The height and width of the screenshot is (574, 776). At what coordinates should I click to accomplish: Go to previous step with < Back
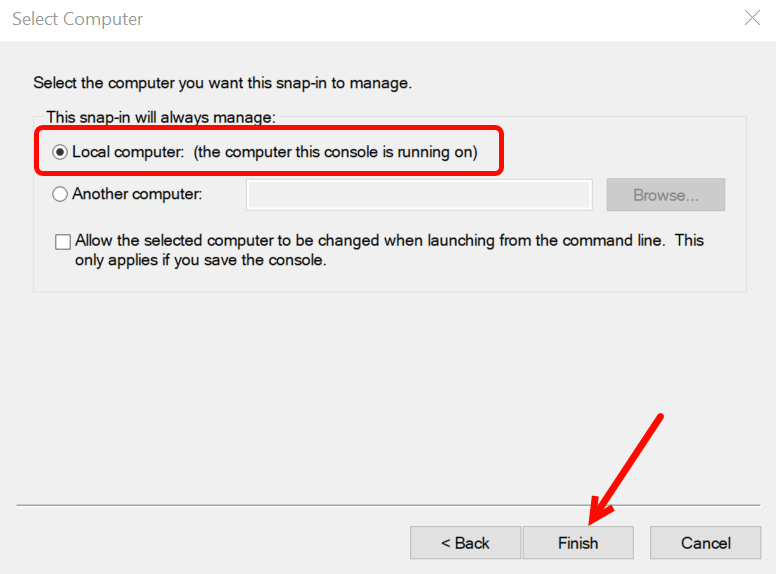[x=465, y=543]
